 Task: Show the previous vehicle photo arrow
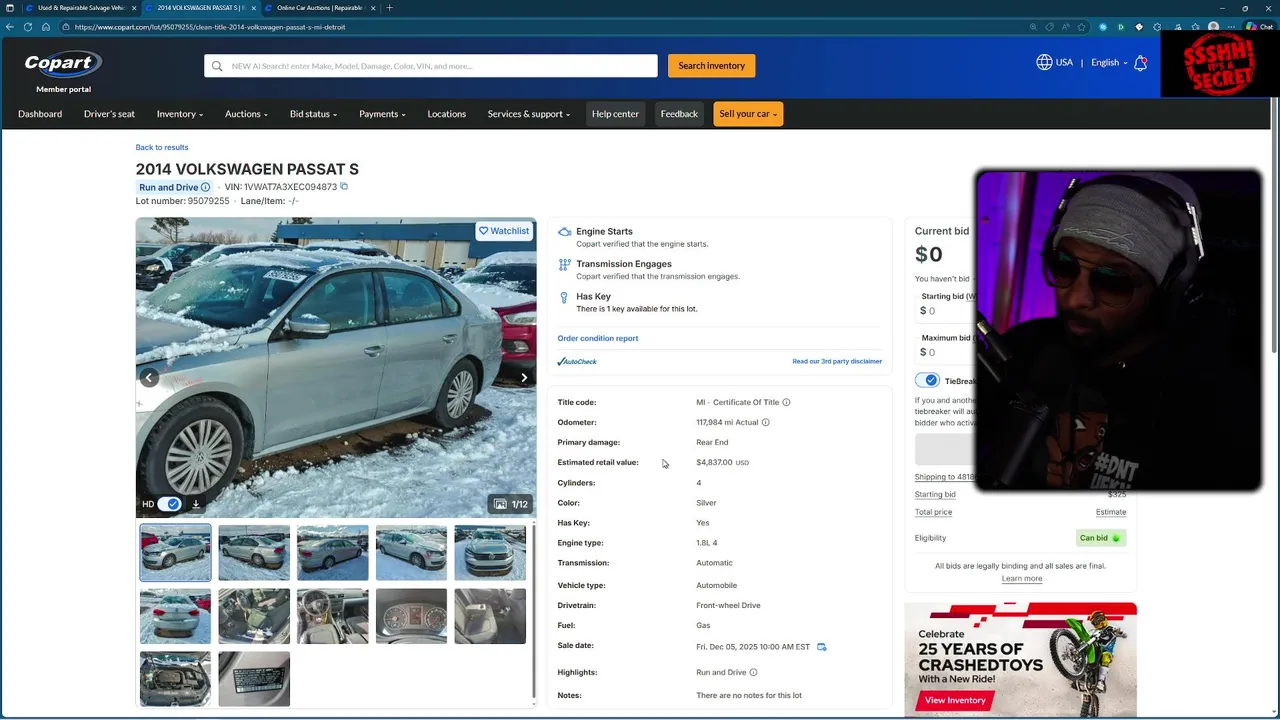click(149, 377)
